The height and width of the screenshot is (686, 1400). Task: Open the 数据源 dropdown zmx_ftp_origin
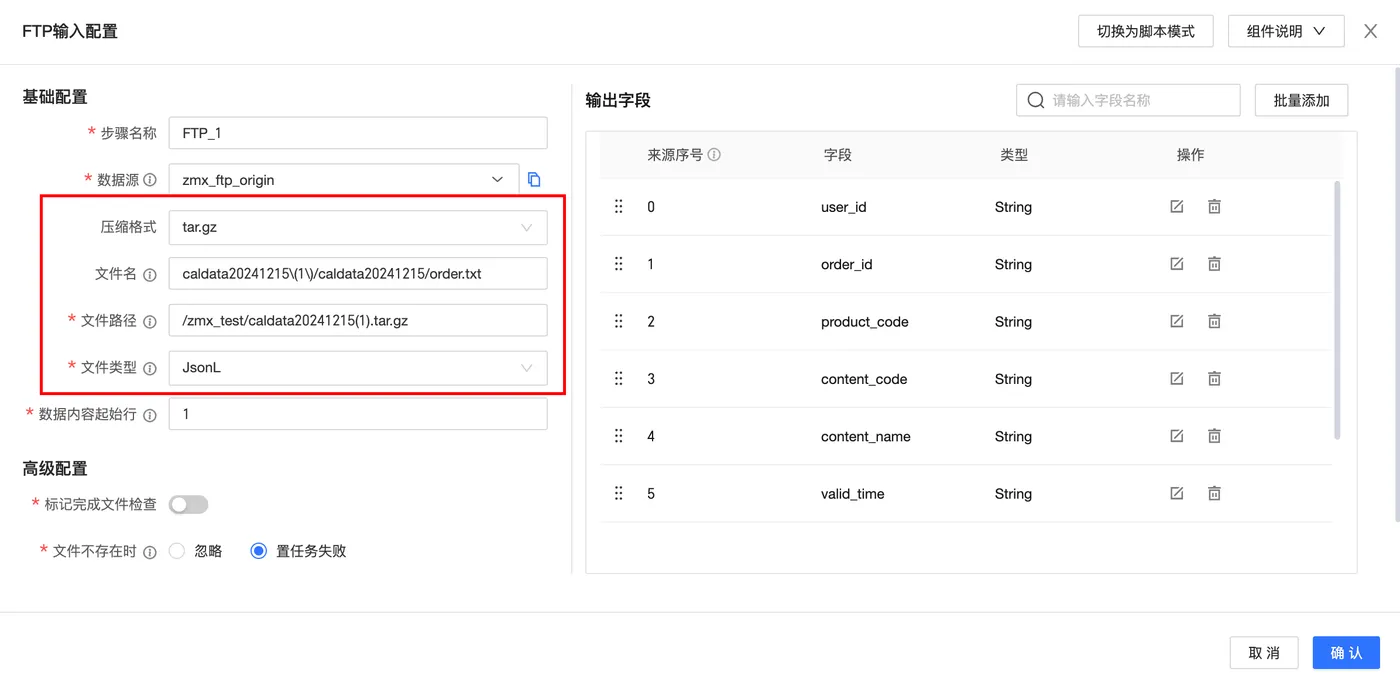coord(344,180)
